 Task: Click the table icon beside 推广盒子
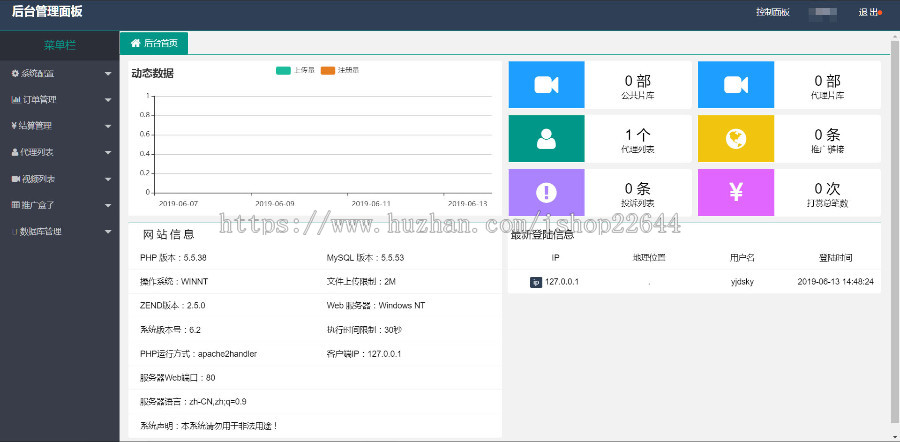[x=15, y=205]
